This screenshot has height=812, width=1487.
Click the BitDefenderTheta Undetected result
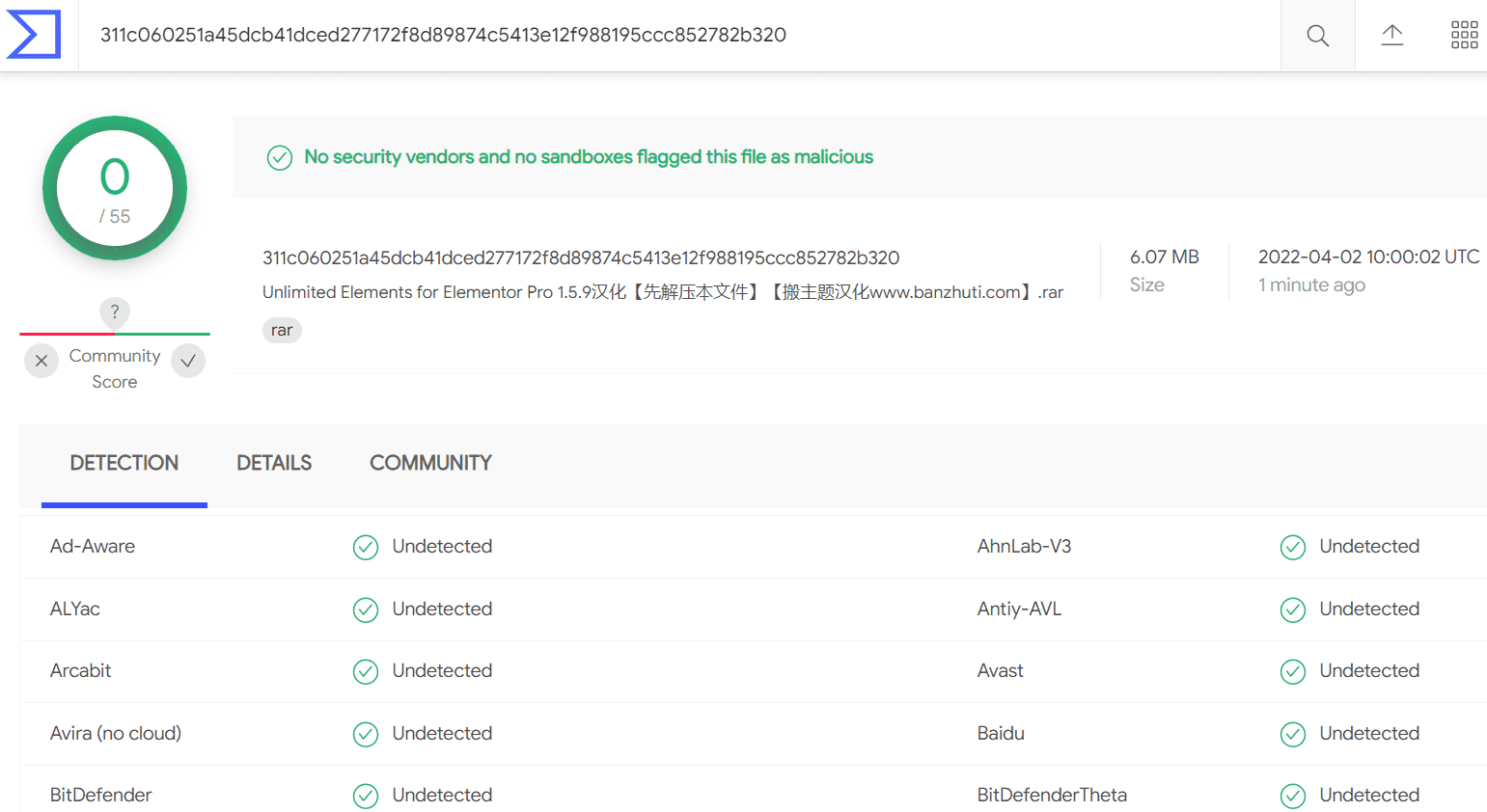1369,795
